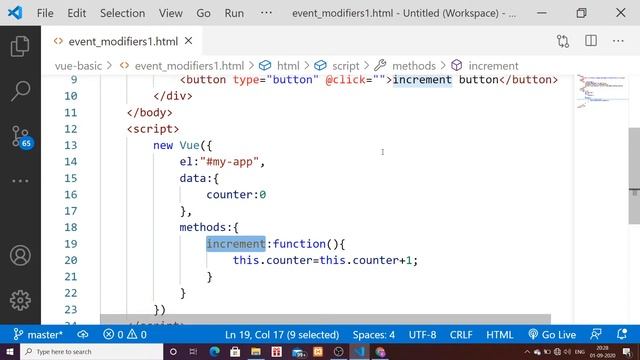
Task: Open the Selection menu
Action: (122, 13)
